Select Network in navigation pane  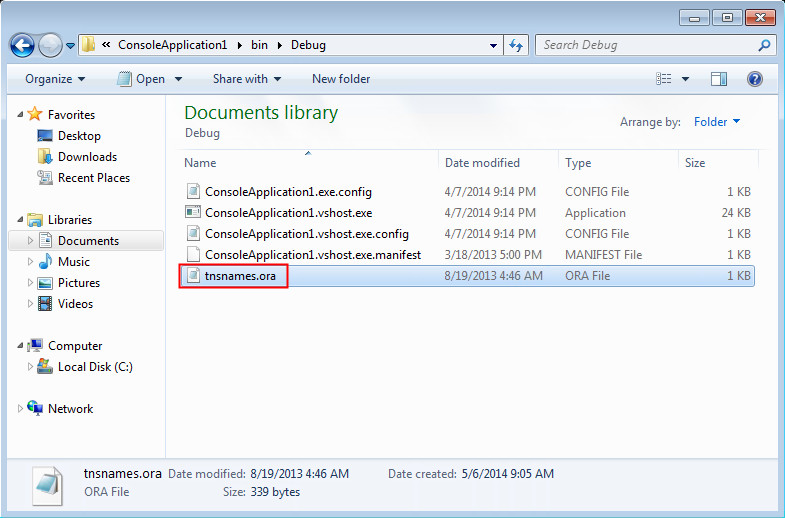[70, 409]
